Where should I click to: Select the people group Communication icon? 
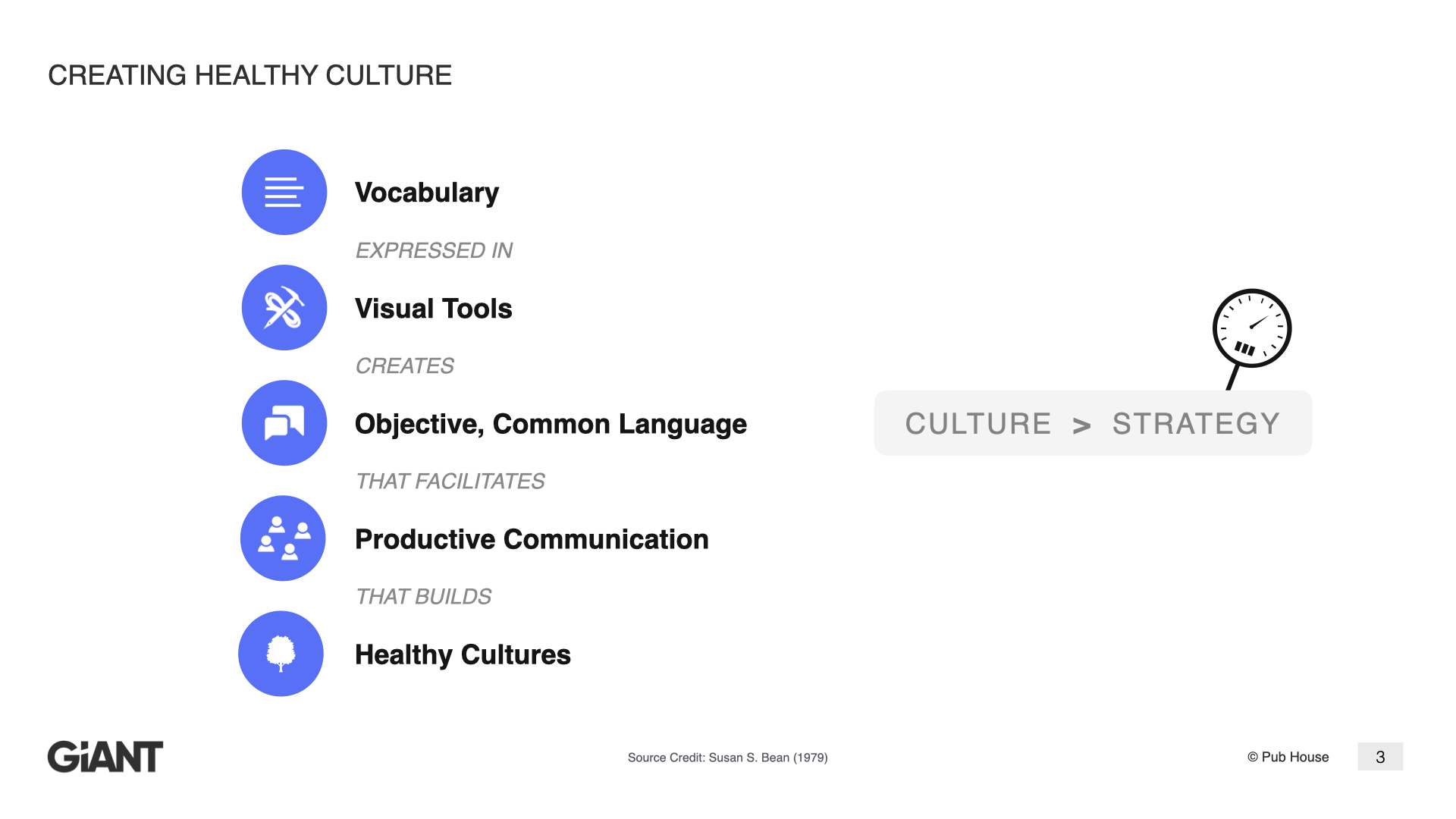pyautogui.click(x=283, y=538)
